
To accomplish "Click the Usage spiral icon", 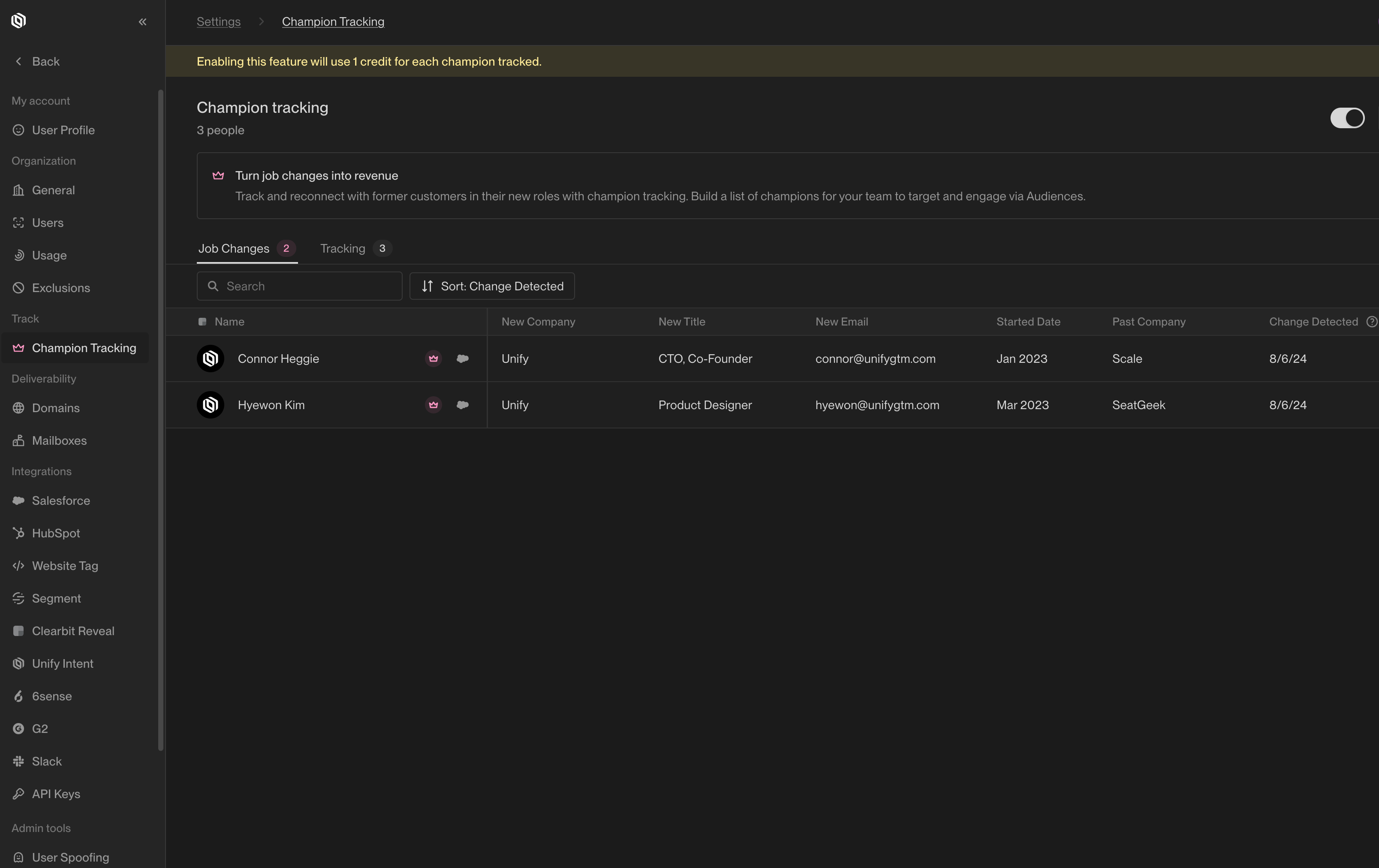I will (18, 255).
